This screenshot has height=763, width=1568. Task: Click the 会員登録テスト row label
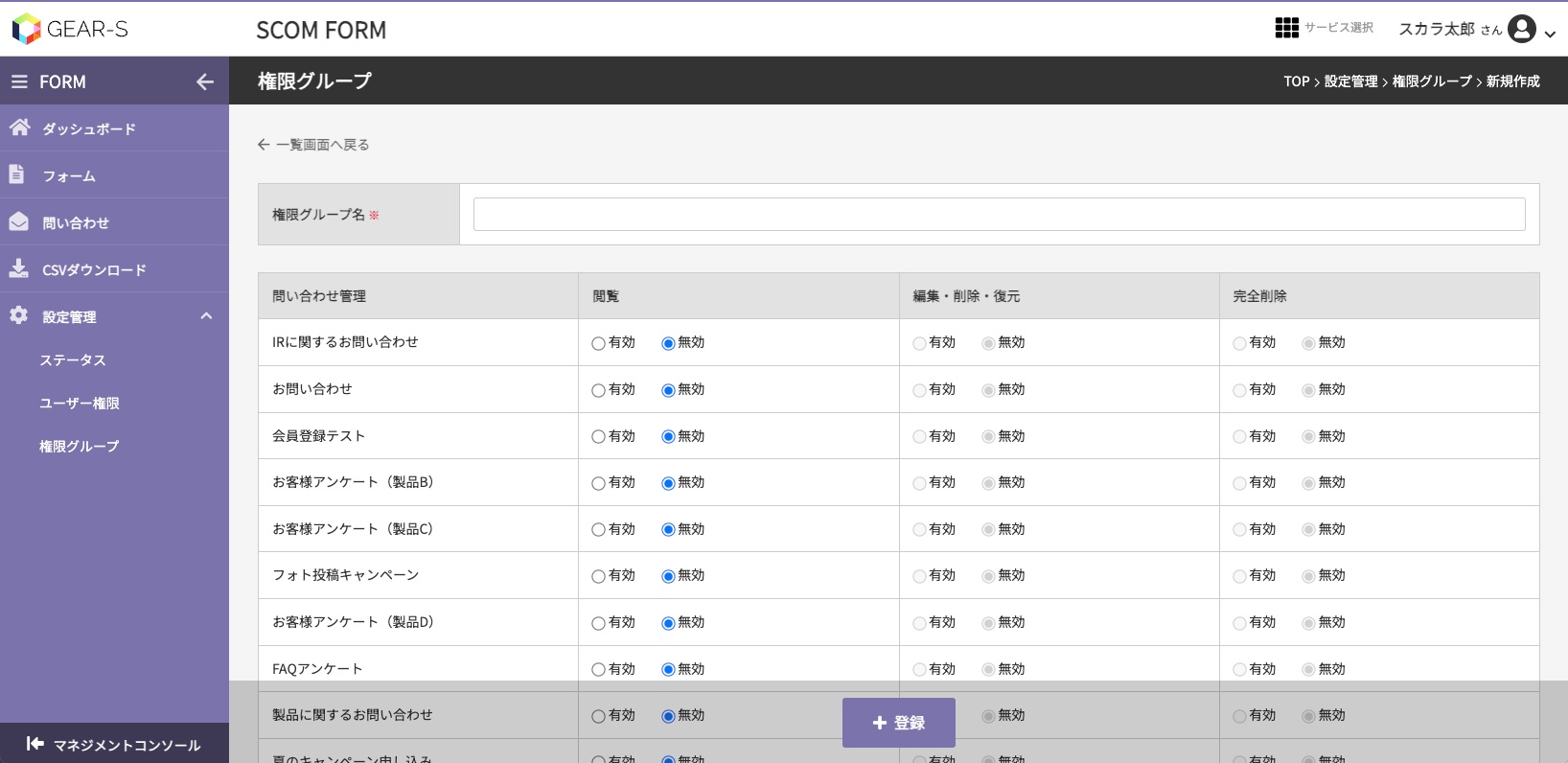tap(319, 436)
